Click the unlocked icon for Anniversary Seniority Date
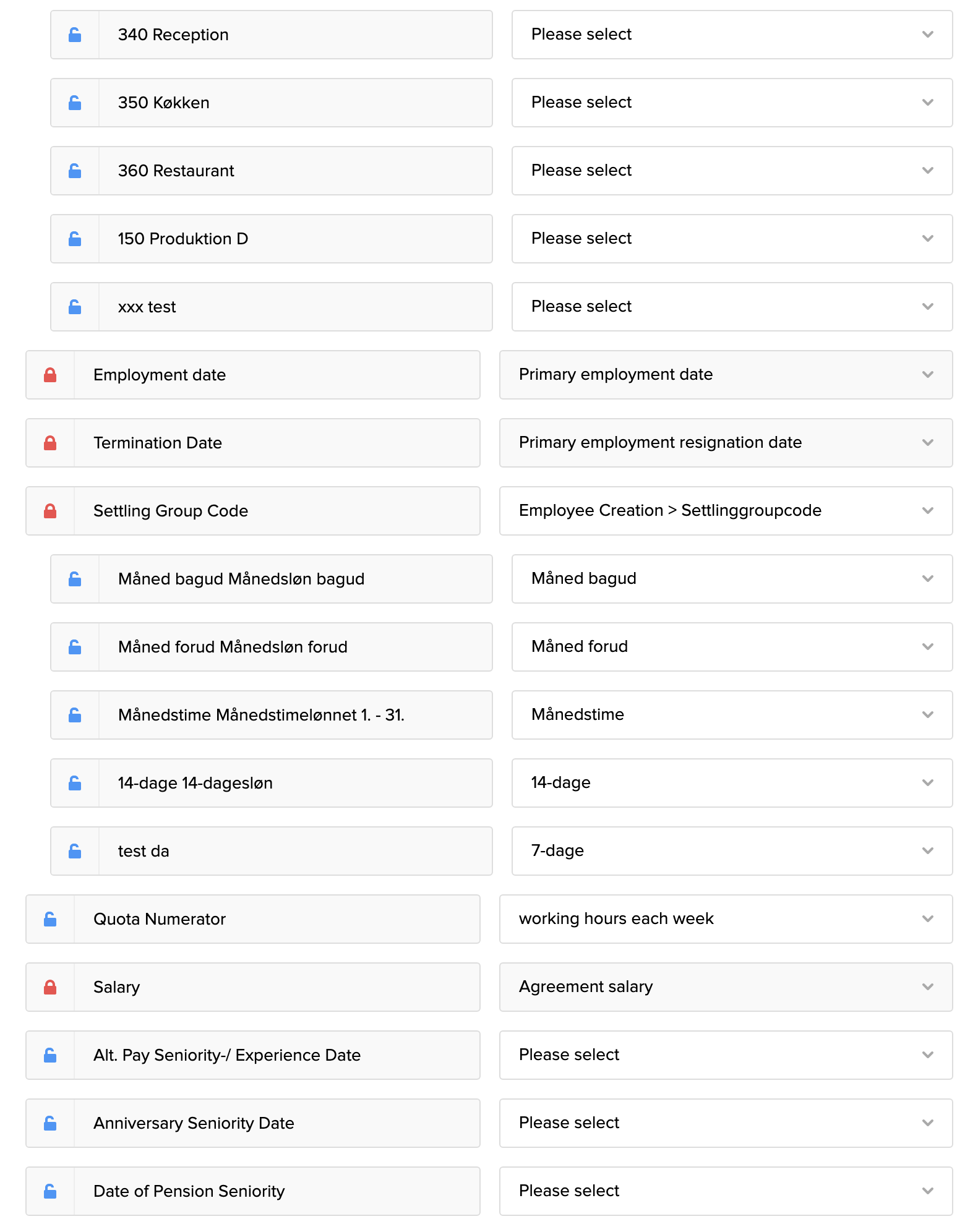Image resolution: width=965 pixels, height=1232 pixels. (50, 1123)
